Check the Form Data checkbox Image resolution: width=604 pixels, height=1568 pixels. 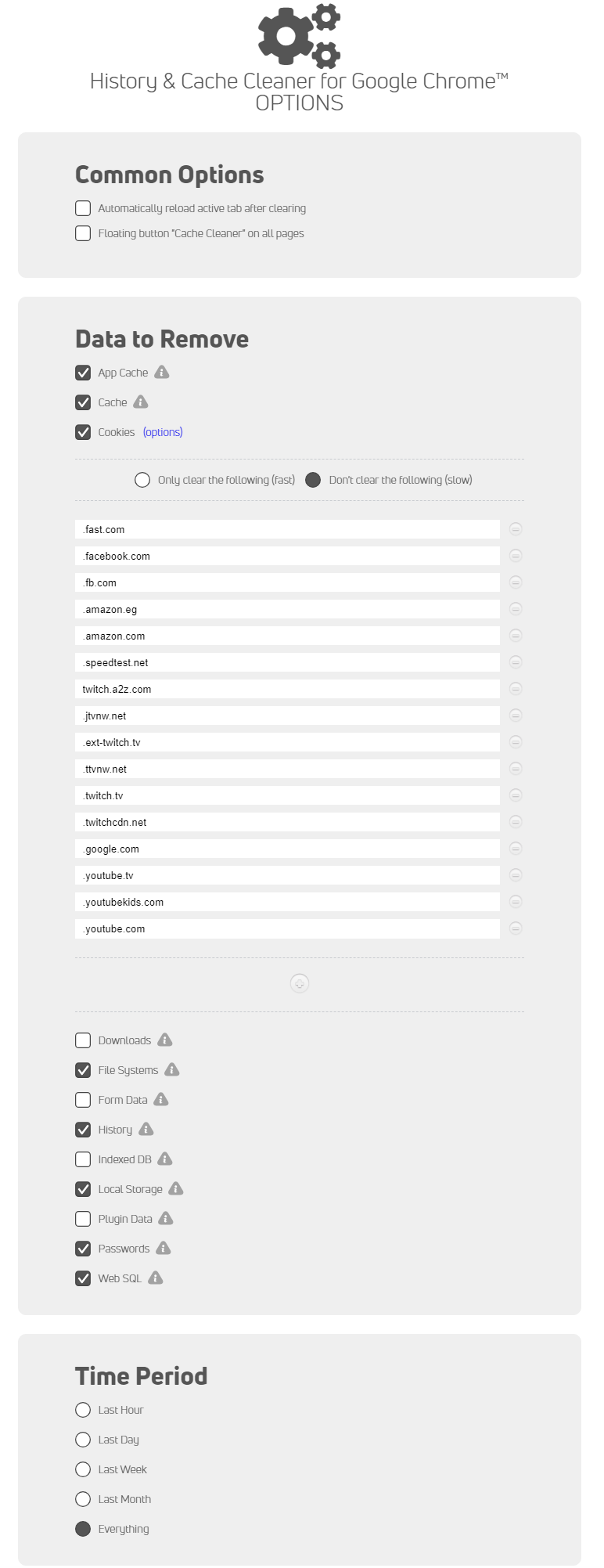(83, 1100)
